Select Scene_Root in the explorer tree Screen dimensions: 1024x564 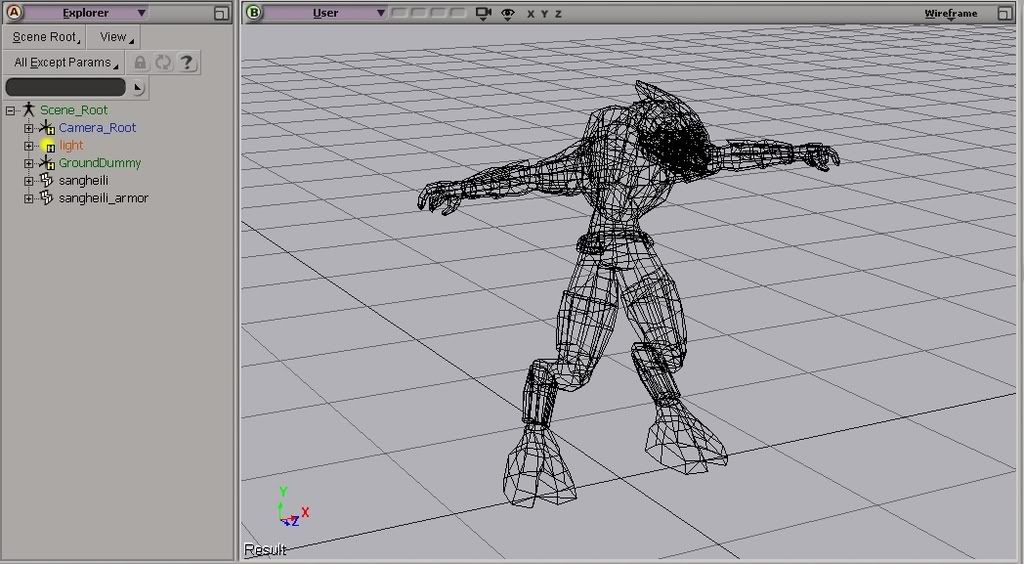point(74,110)
